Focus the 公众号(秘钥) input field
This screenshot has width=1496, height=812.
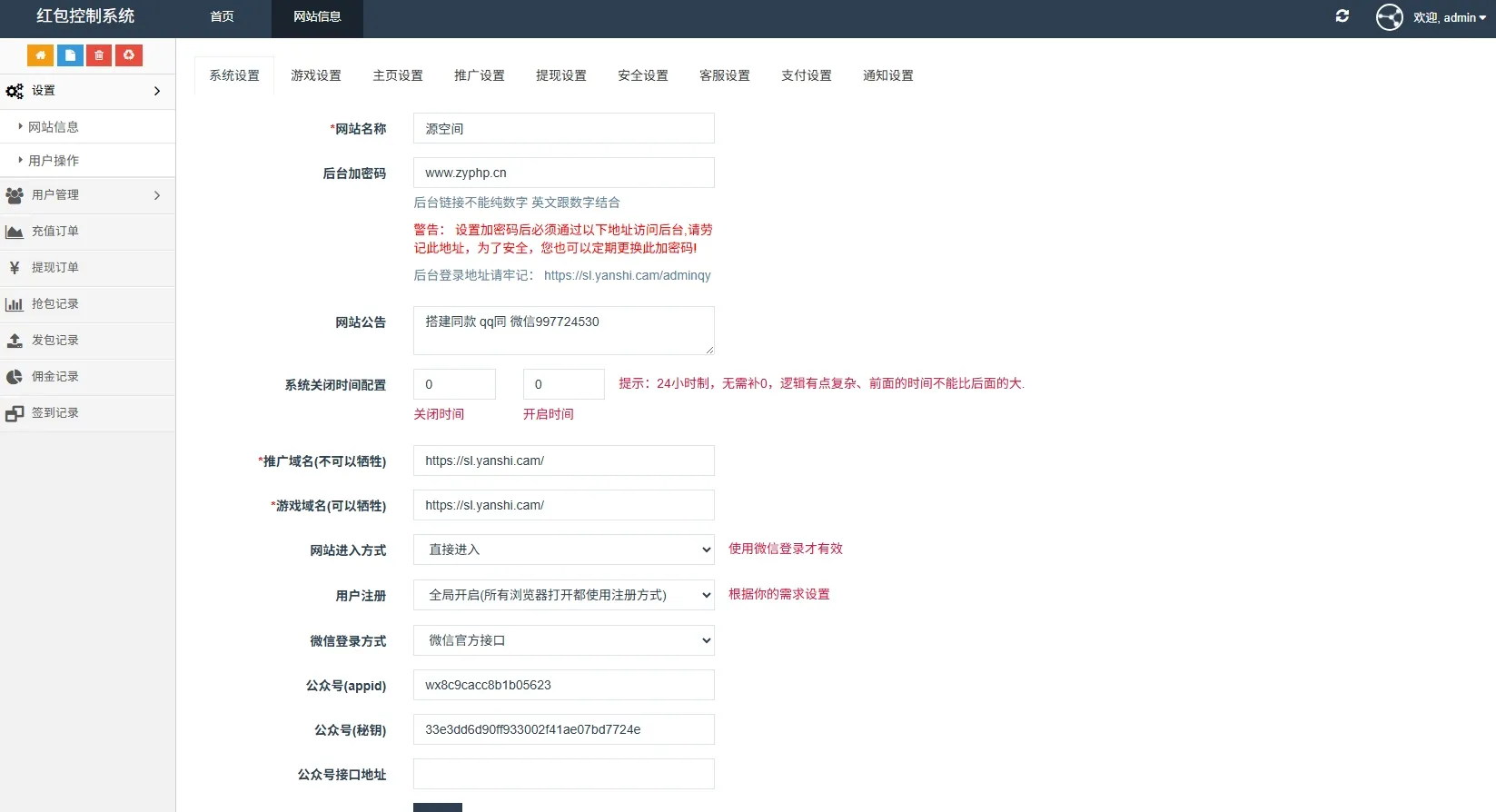564,729
